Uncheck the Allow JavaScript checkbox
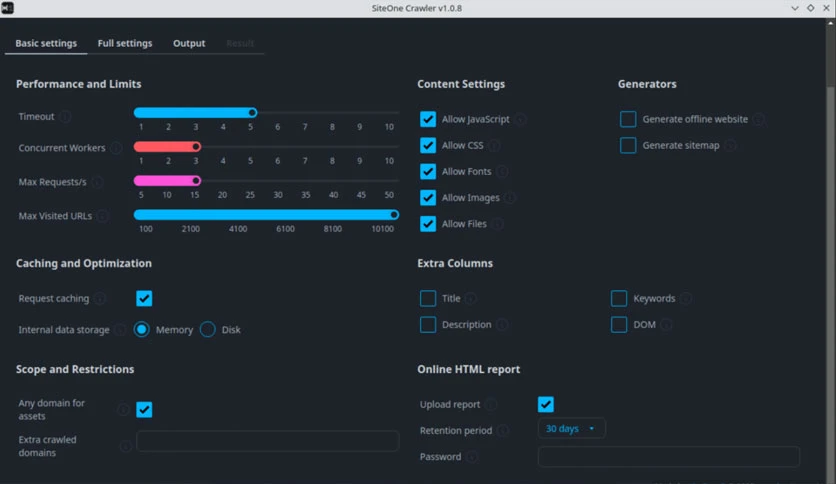Screen dimensions: 836x484 (x=428, y=119)
